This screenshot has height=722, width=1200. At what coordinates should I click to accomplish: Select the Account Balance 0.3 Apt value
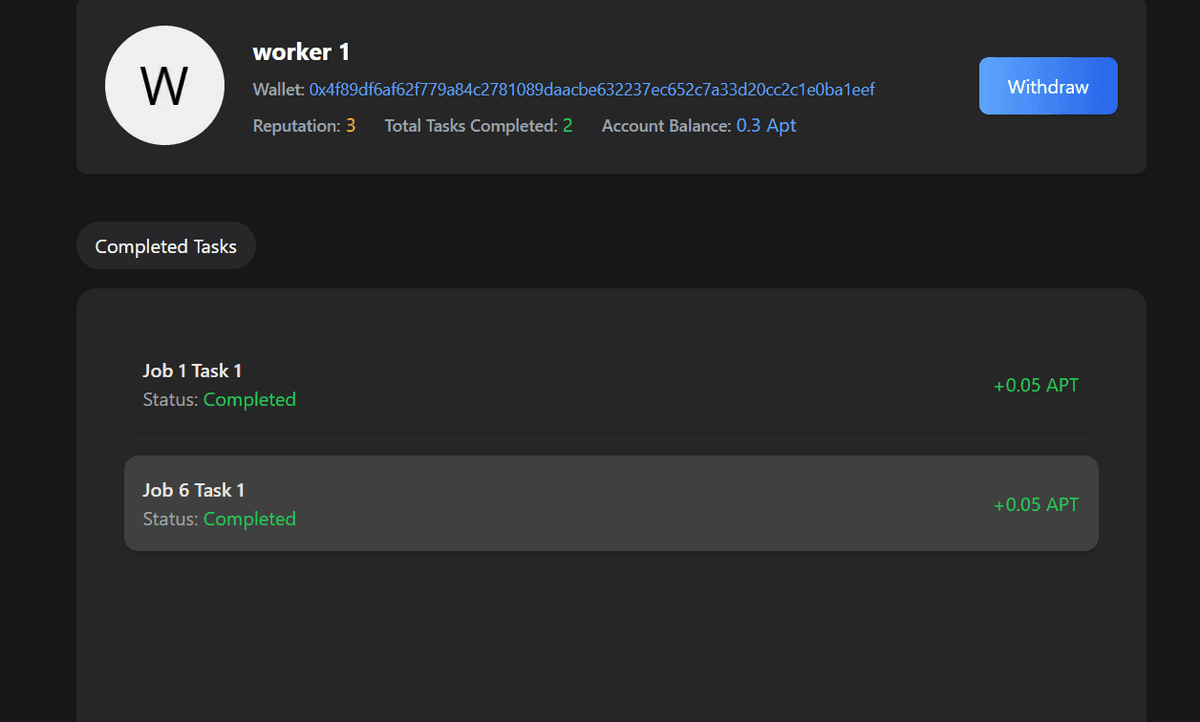click(x=766, y=125)
